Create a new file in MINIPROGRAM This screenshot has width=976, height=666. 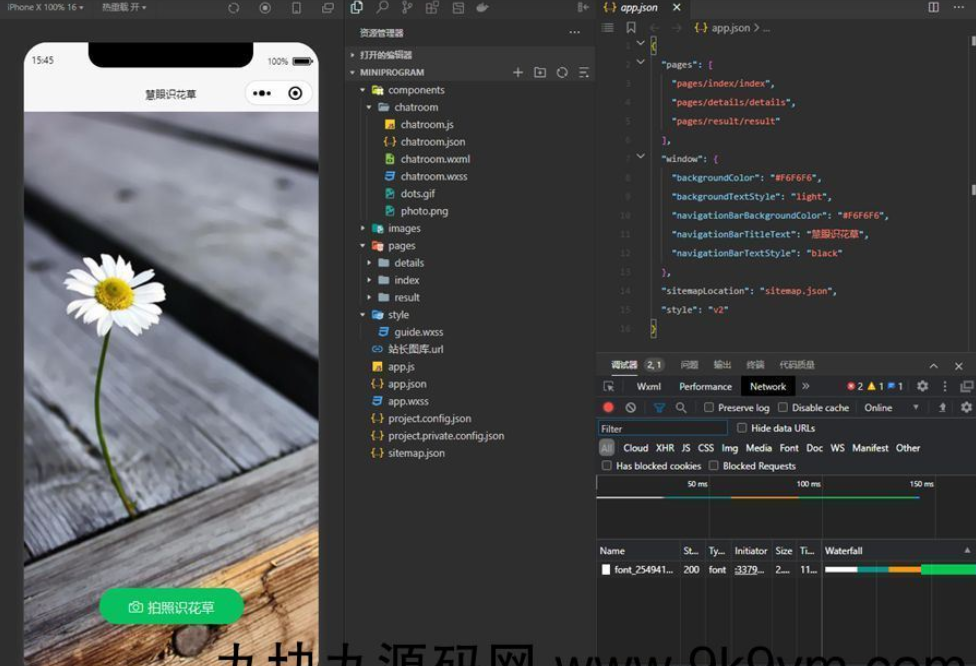(x=518, y=73)
